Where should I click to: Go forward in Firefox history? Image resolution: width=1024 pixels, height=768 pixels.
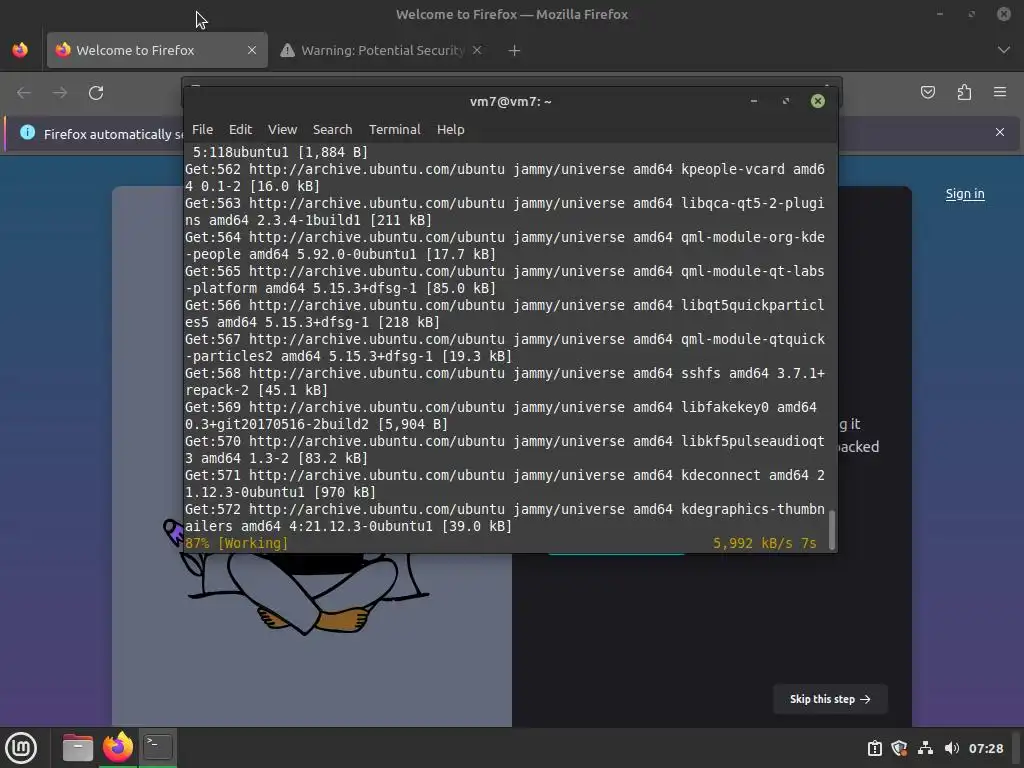point(60,93)
